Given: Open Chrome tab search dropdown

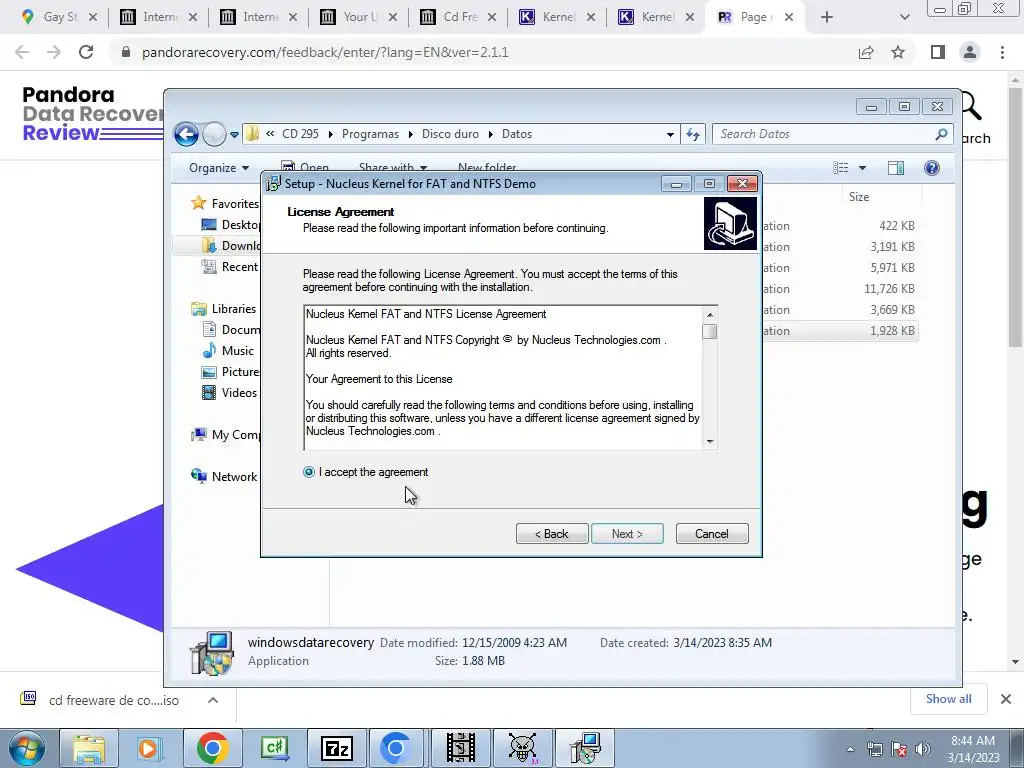Looking at the screenshot, I should [x=904, y=17].
